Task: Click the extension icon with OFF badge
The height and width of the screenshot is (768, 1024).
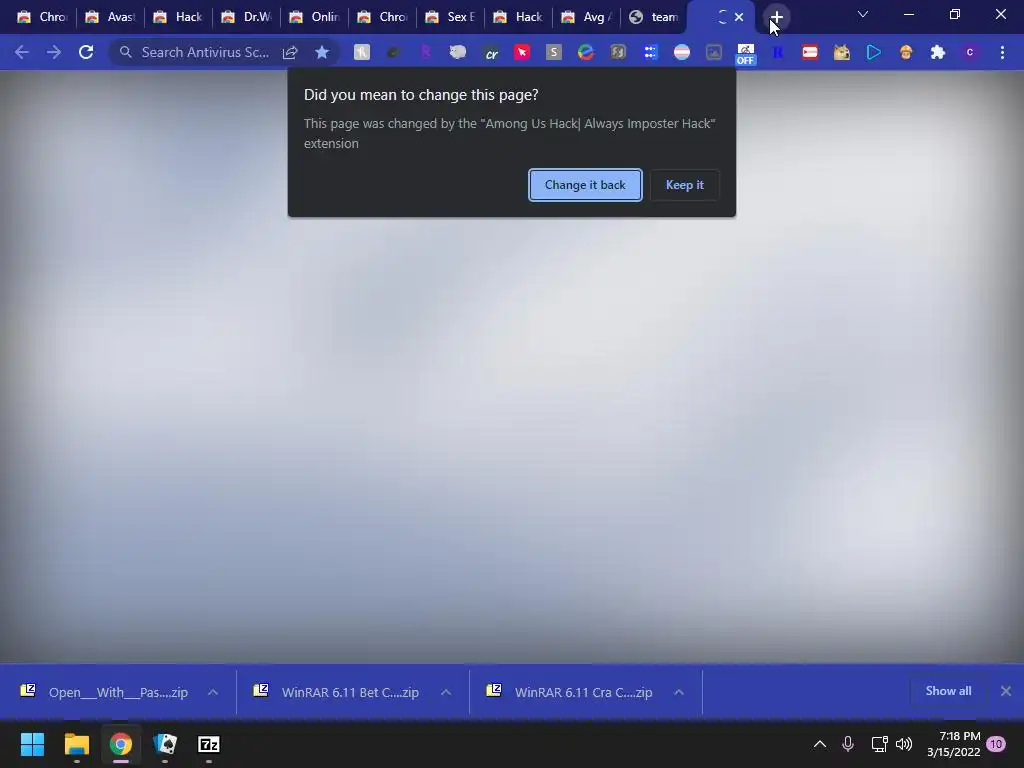Action: point(745,54)
